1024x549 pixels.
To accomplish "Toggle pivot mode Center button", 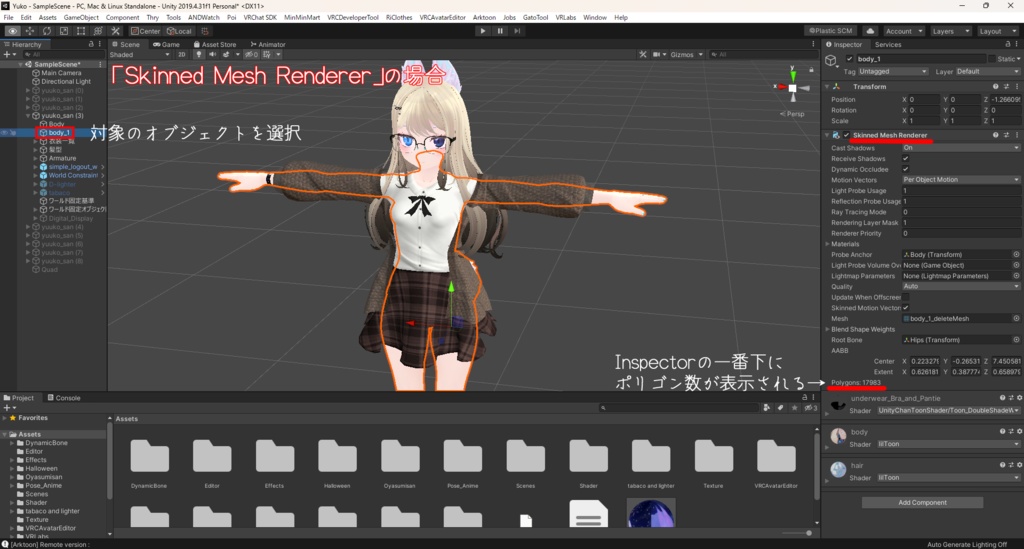I will (145, 31).
